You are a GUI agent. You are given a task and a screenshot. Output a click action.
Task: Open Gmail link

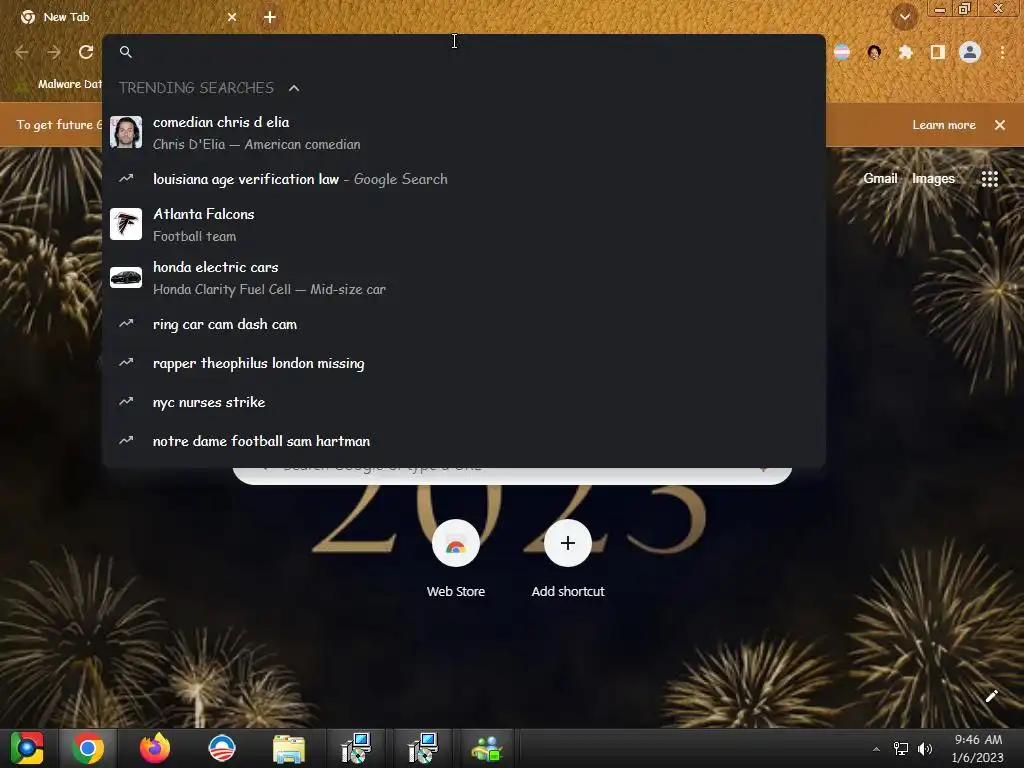coord(880,178)
